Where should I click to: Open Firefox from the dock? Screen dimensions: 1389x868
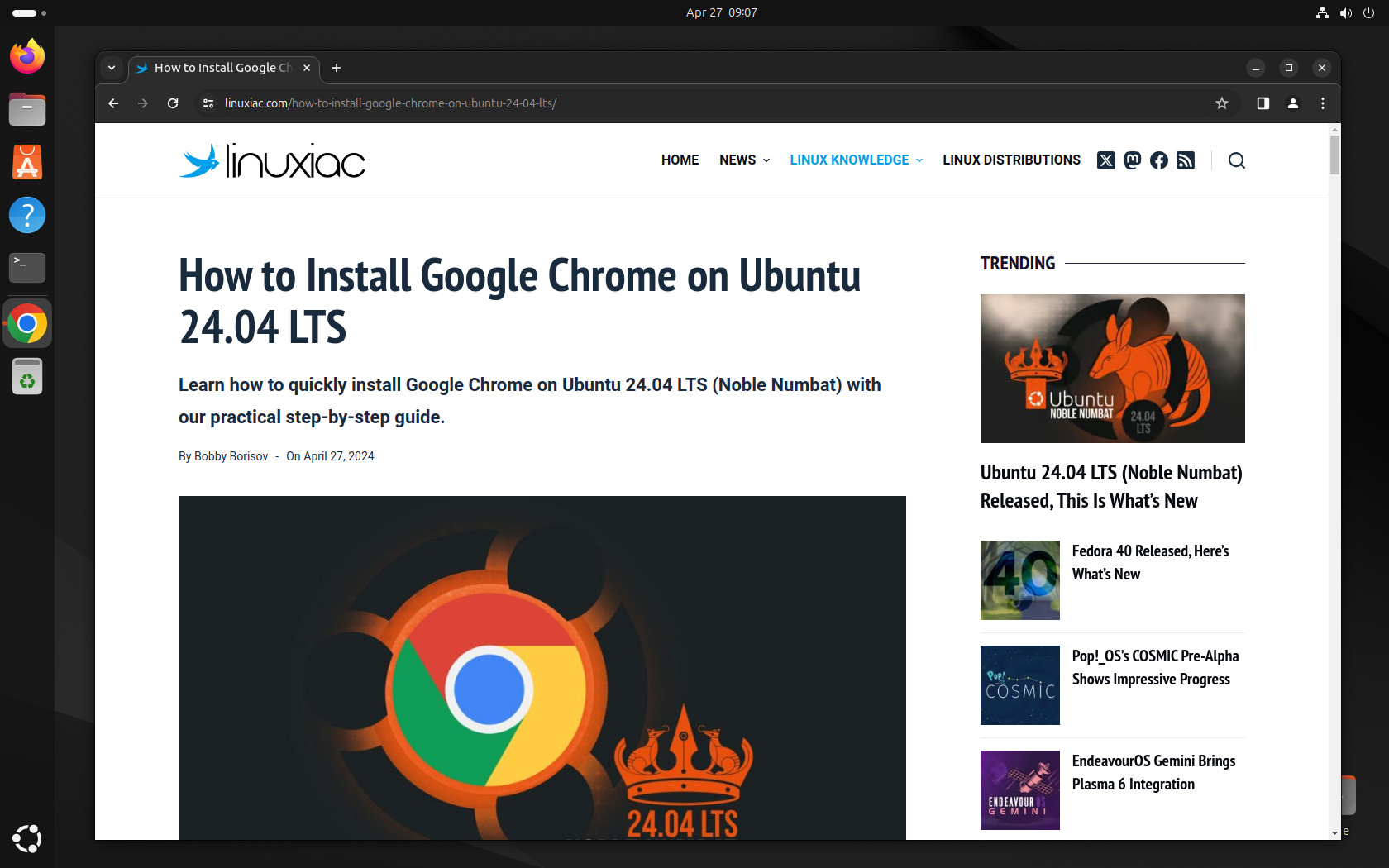click(27, 57)
